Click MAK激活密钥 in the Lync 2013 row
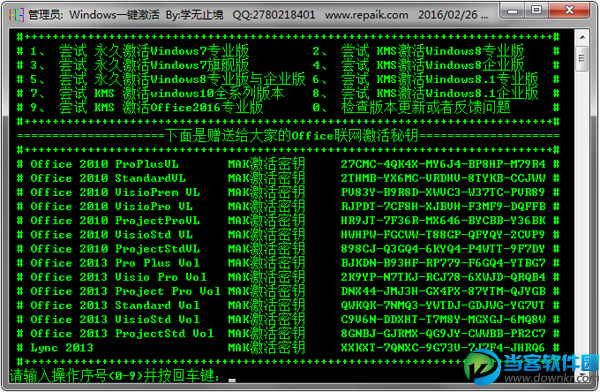The image size is (600, 392). click(267, 348)
